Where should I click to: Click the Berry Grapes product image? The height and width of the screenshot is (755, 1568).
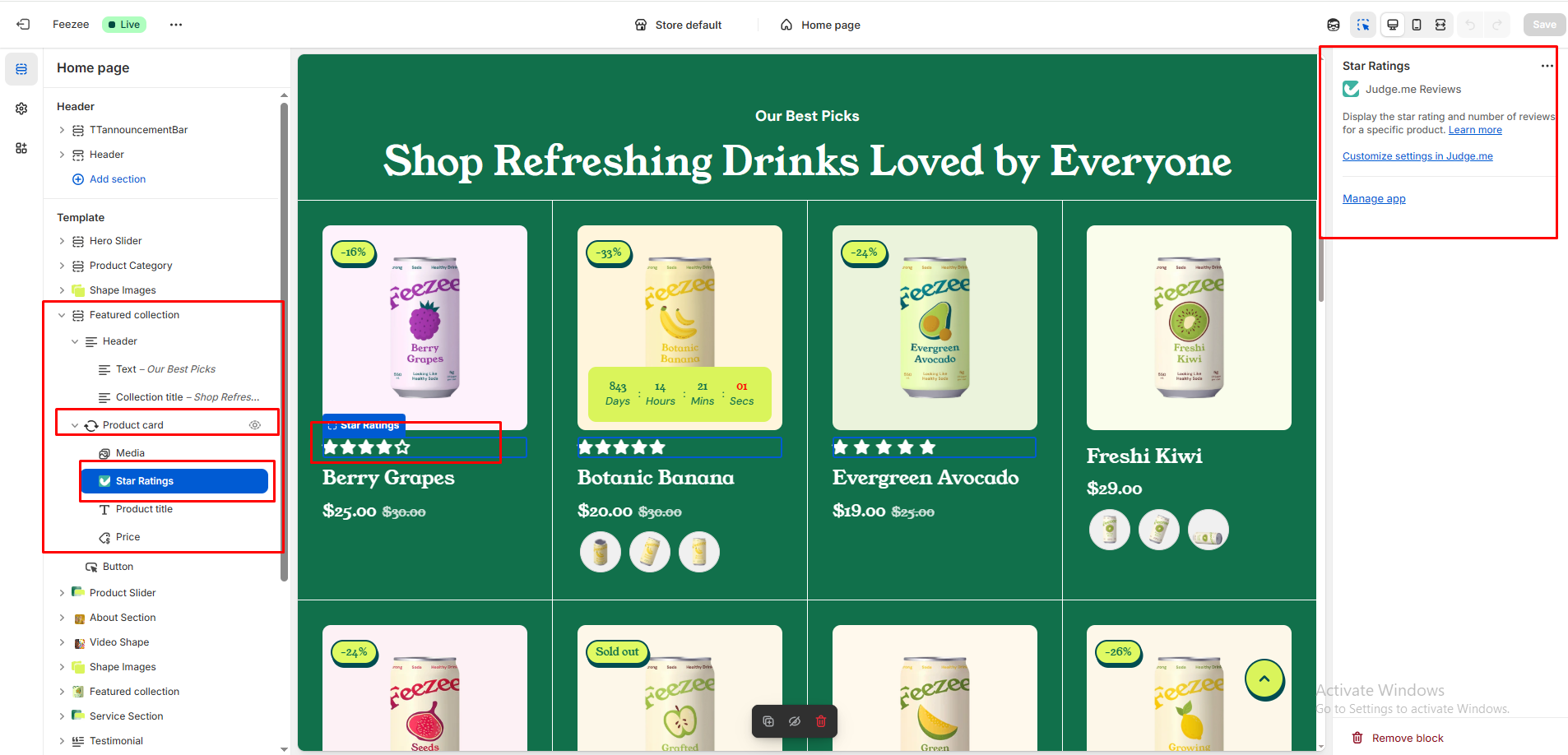[424, 327]
